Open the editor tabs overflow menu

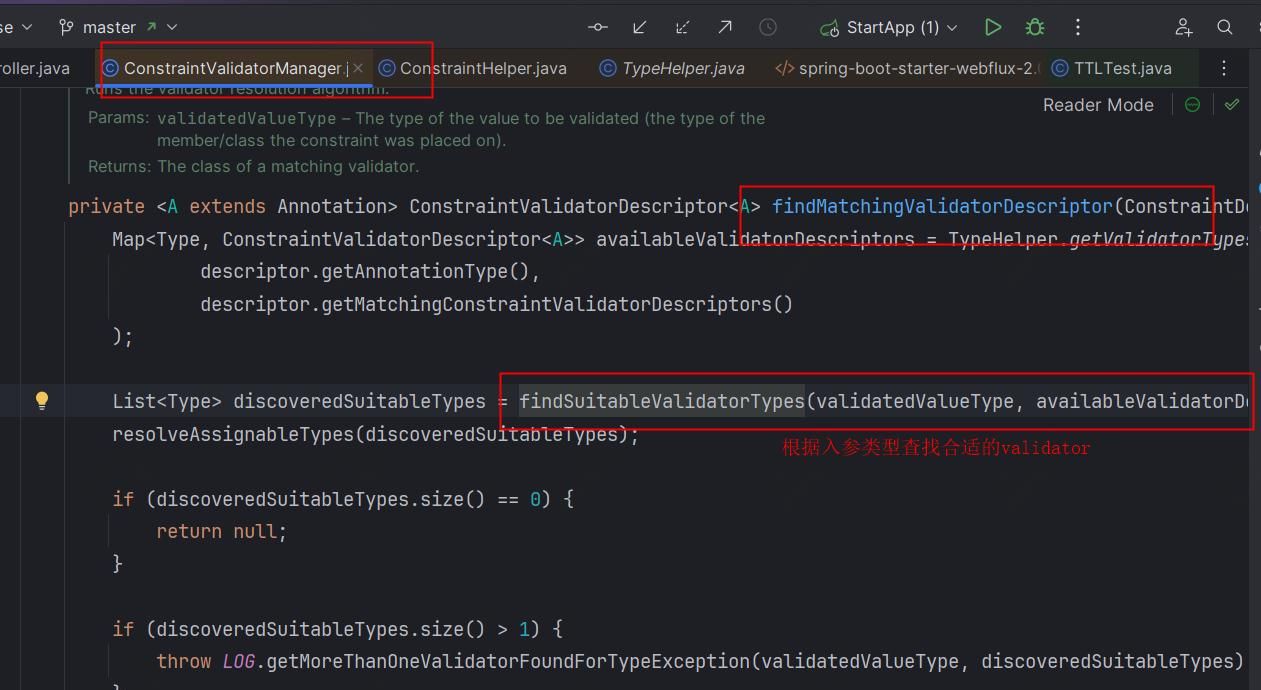click(x=1224, y=68)
